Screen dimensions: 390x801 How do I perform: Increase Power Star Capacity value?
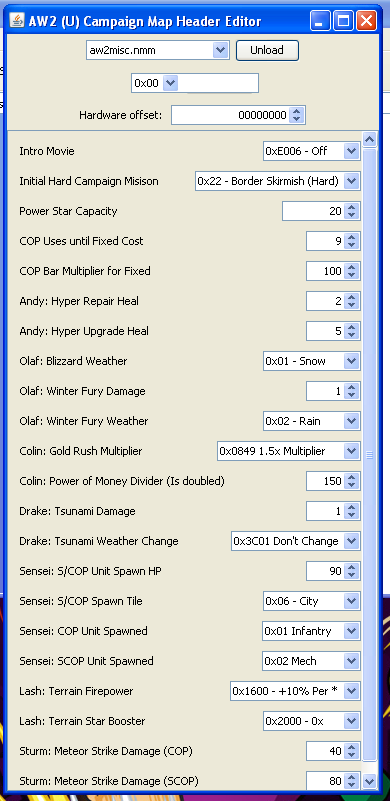tap(351, 207)
